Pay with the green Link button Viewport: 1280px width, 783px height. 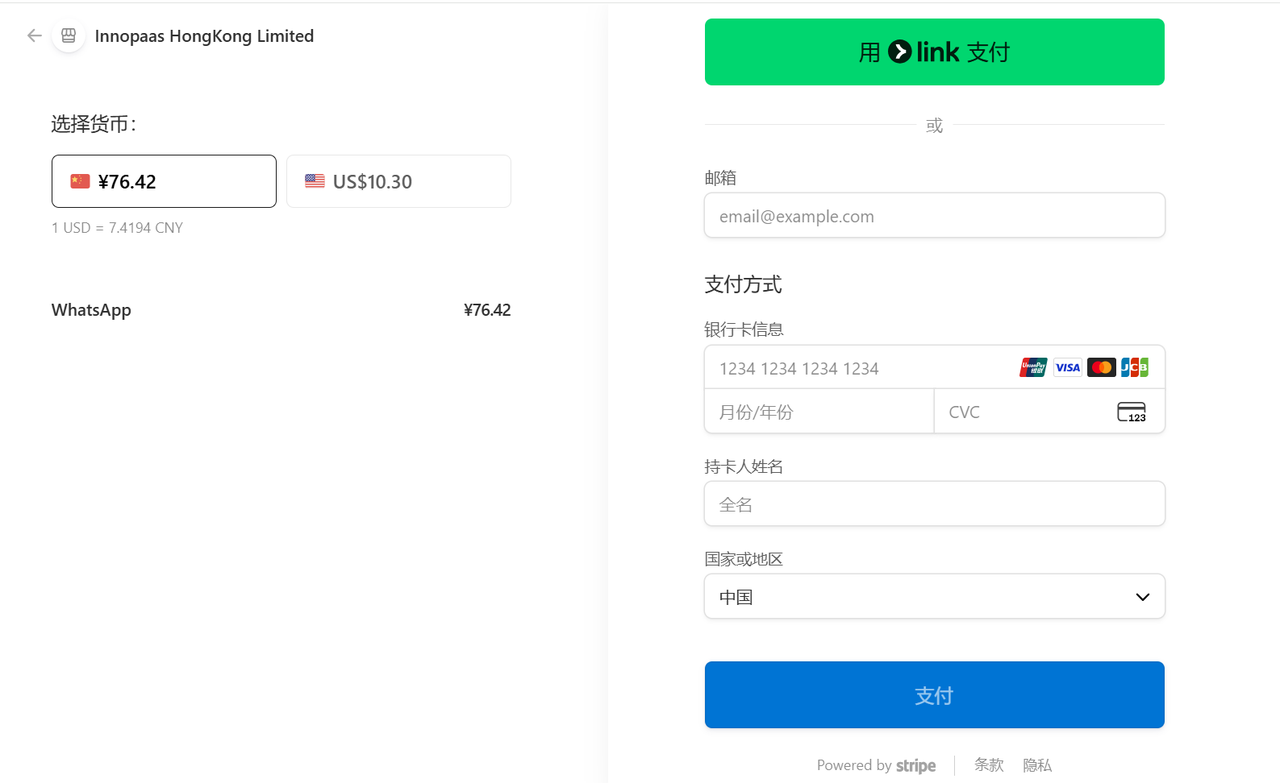[x=934, y=52]
